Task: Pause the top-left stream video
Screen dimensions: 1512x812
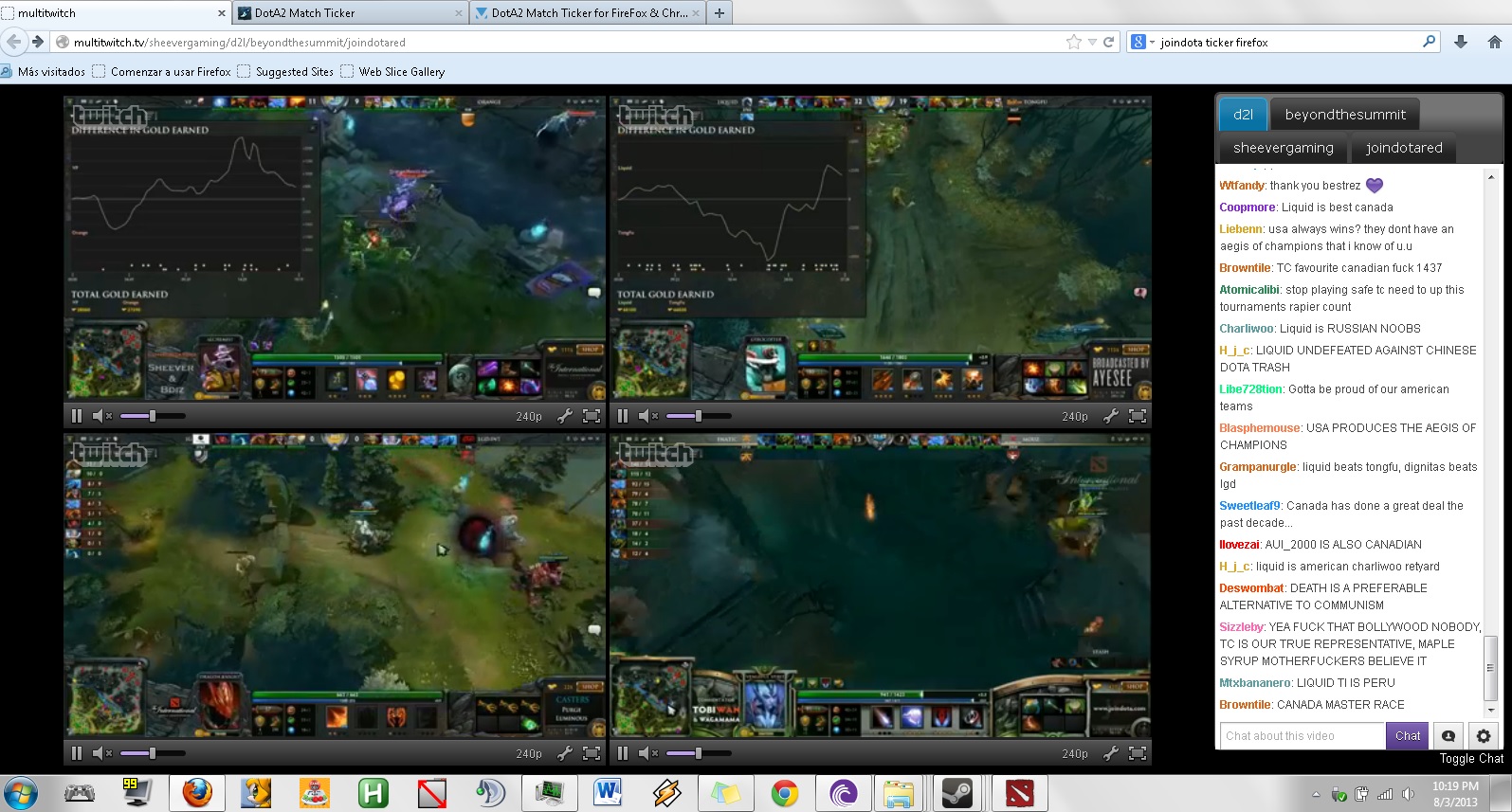Action: (x=77, y=416)
